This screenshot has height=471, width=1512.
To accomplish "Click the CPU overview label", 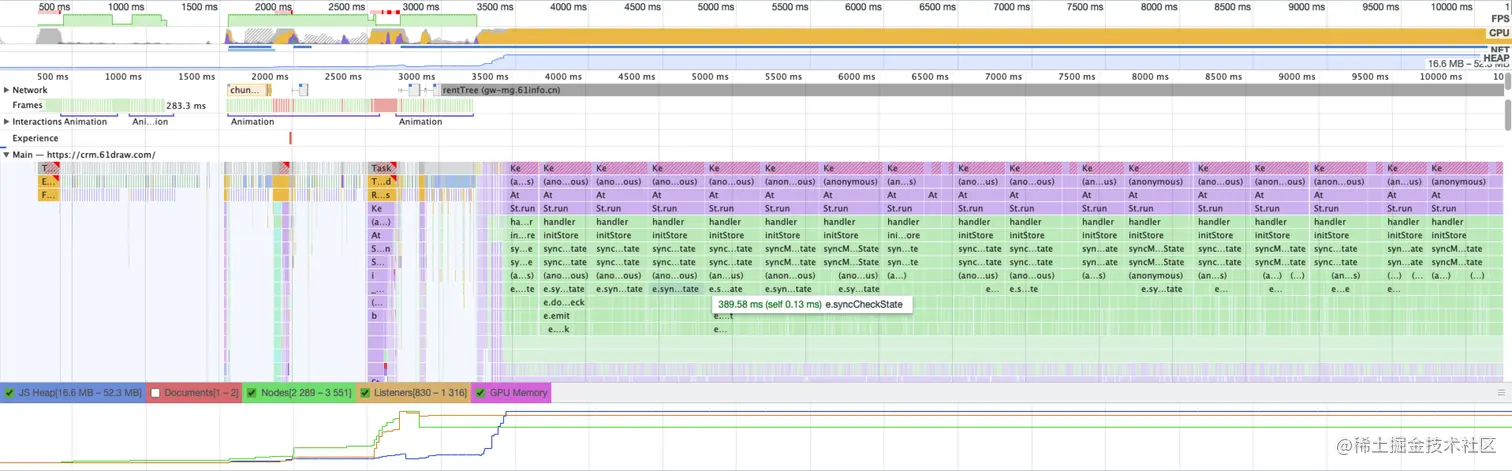I will coord(1499,33).
